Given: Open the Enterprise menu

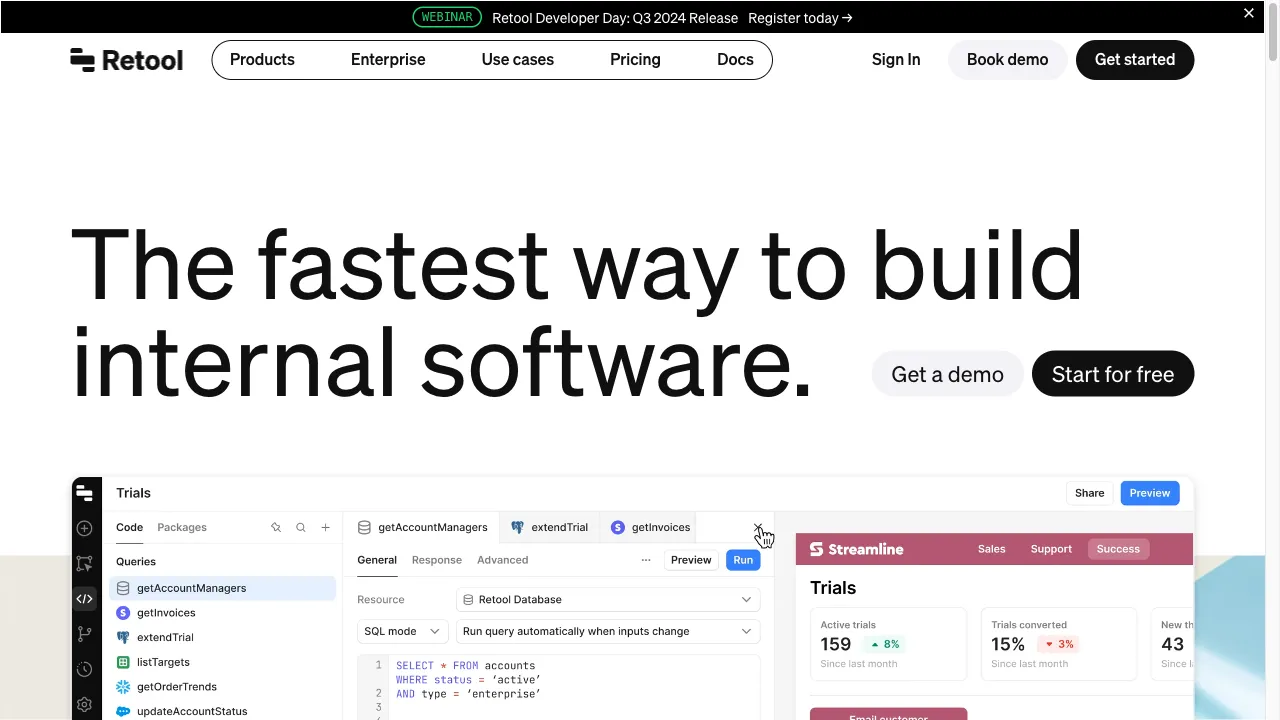Looking at the screenshot, I should click(388, 60).
